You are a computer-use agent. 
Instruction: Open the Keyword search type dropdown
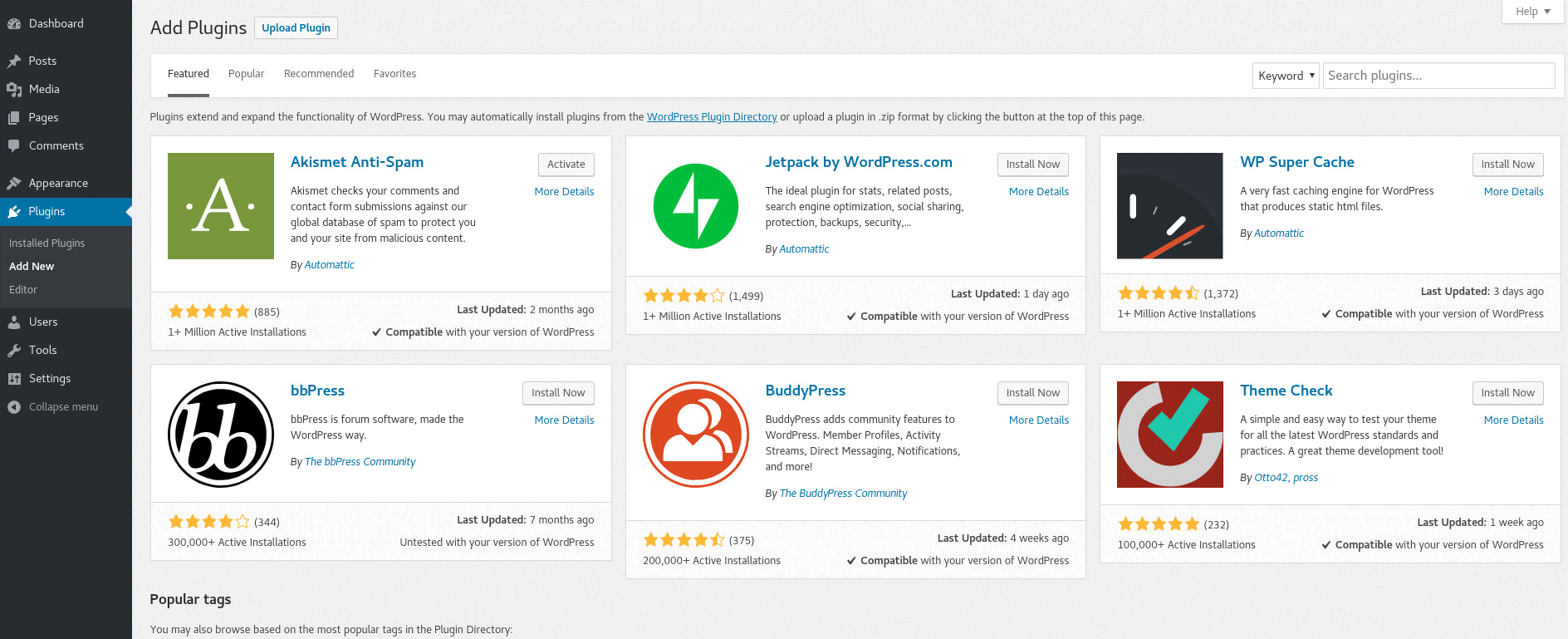click(1286, 76)
